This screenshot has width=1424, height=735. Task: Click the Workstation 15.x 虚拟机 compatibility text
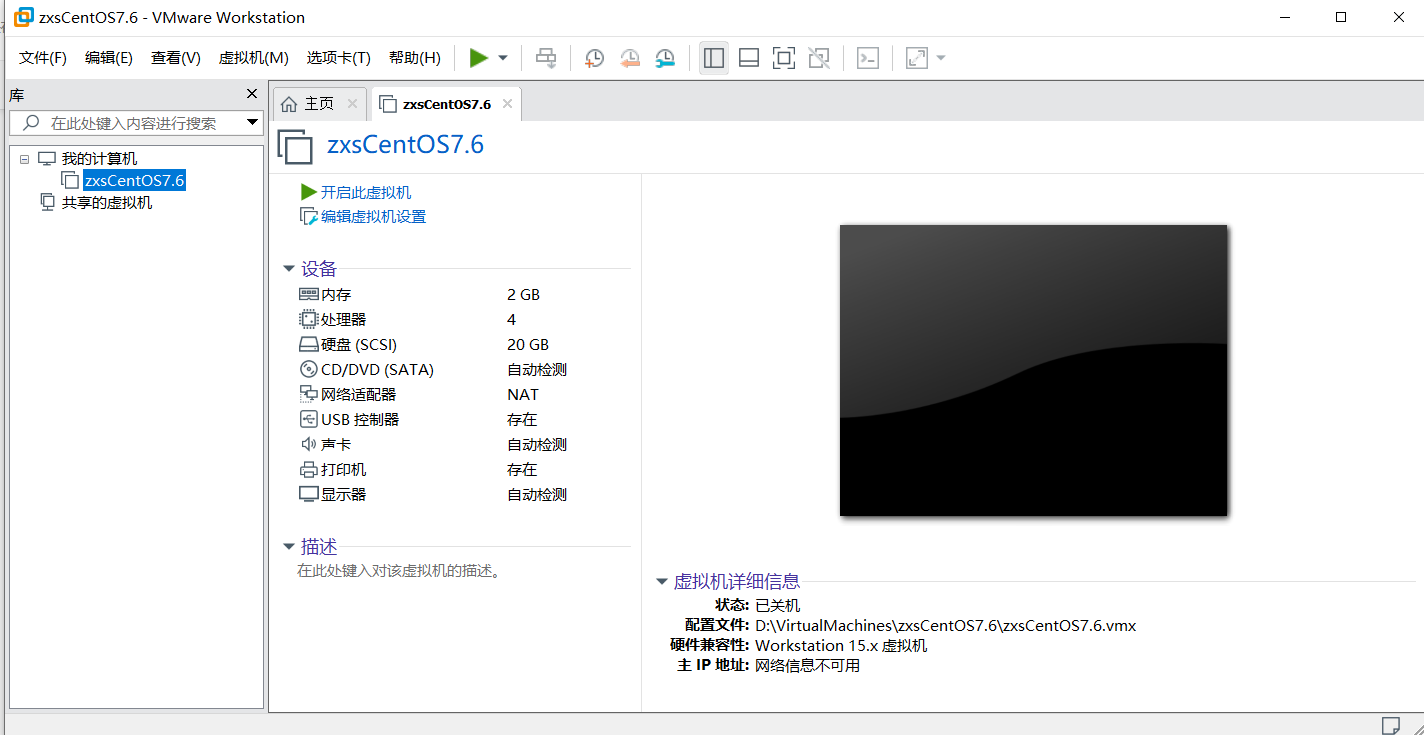tap(841, 645)
